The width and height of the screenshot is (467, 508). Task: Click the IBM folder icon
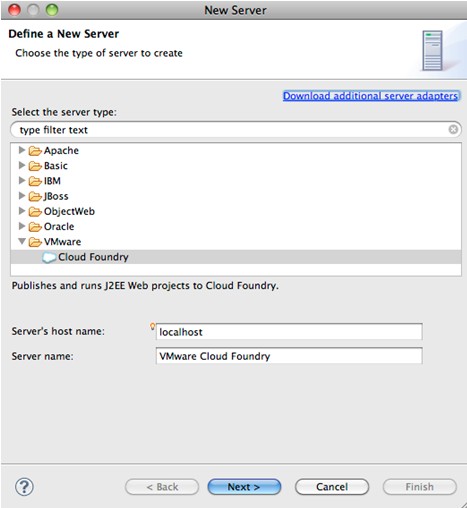click(x=35, y=181)
